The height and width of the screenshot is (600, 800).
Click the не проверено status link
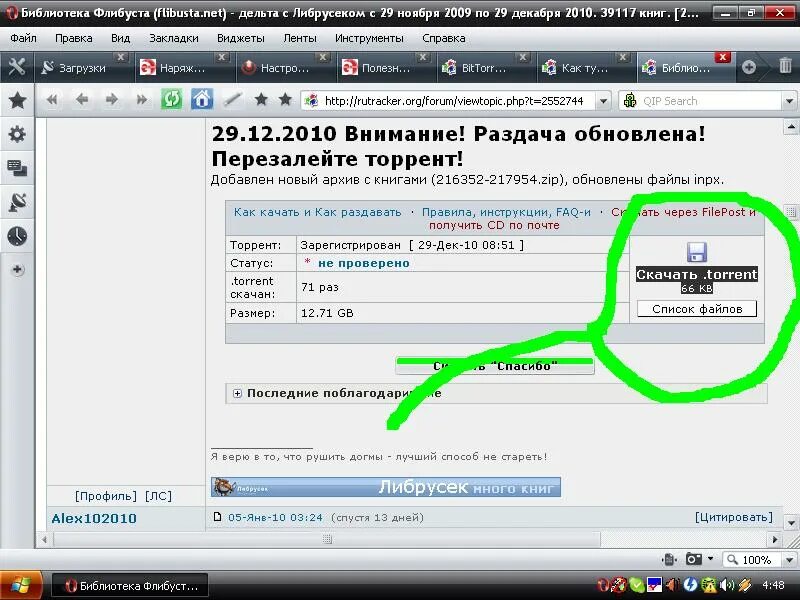[363, 263]
